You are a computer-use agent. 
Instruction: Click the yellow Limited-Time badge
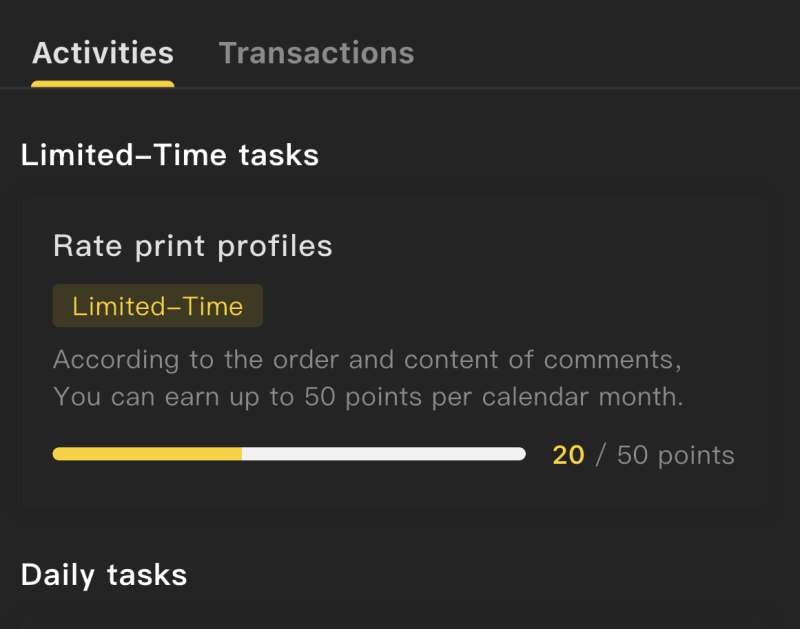[x=157, y=306]
